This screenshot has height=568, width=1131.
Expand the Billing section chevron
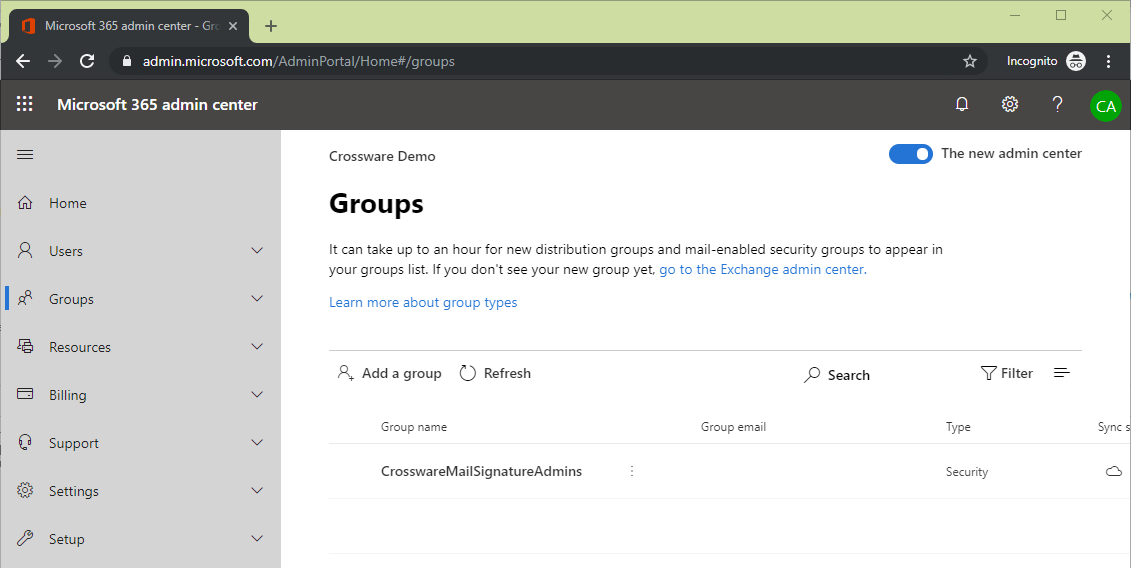point(257,394)
